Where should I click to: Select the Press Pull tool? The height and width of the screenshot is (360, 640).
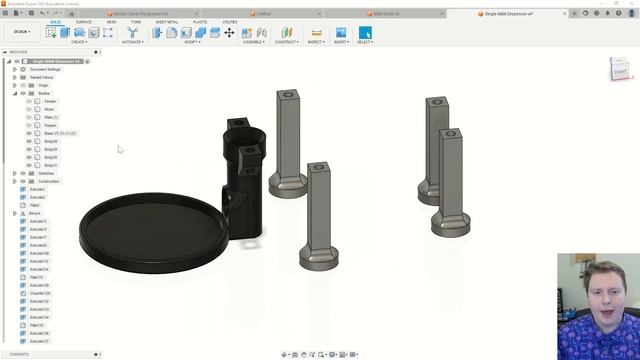(x=157, y=33)
